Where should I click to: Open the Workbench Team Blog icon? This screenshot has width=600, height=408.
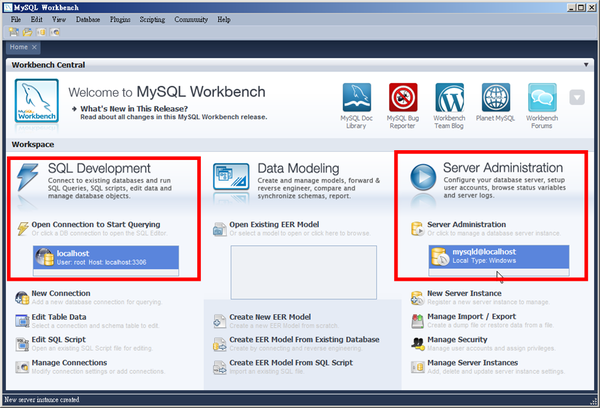click(x=449, y=97)
